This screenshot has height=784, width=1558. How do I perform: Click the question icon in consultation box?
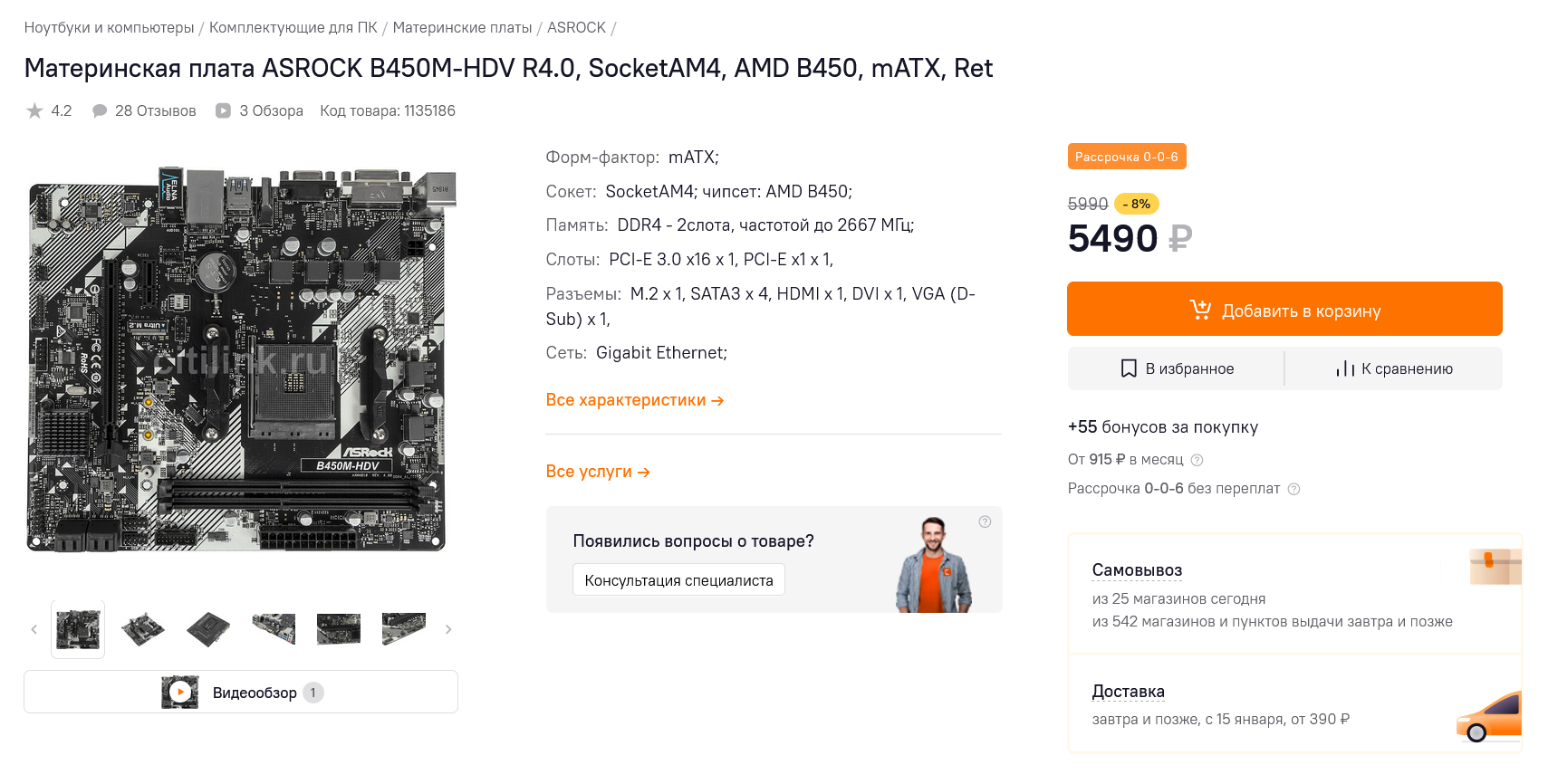tap(985, 521)
